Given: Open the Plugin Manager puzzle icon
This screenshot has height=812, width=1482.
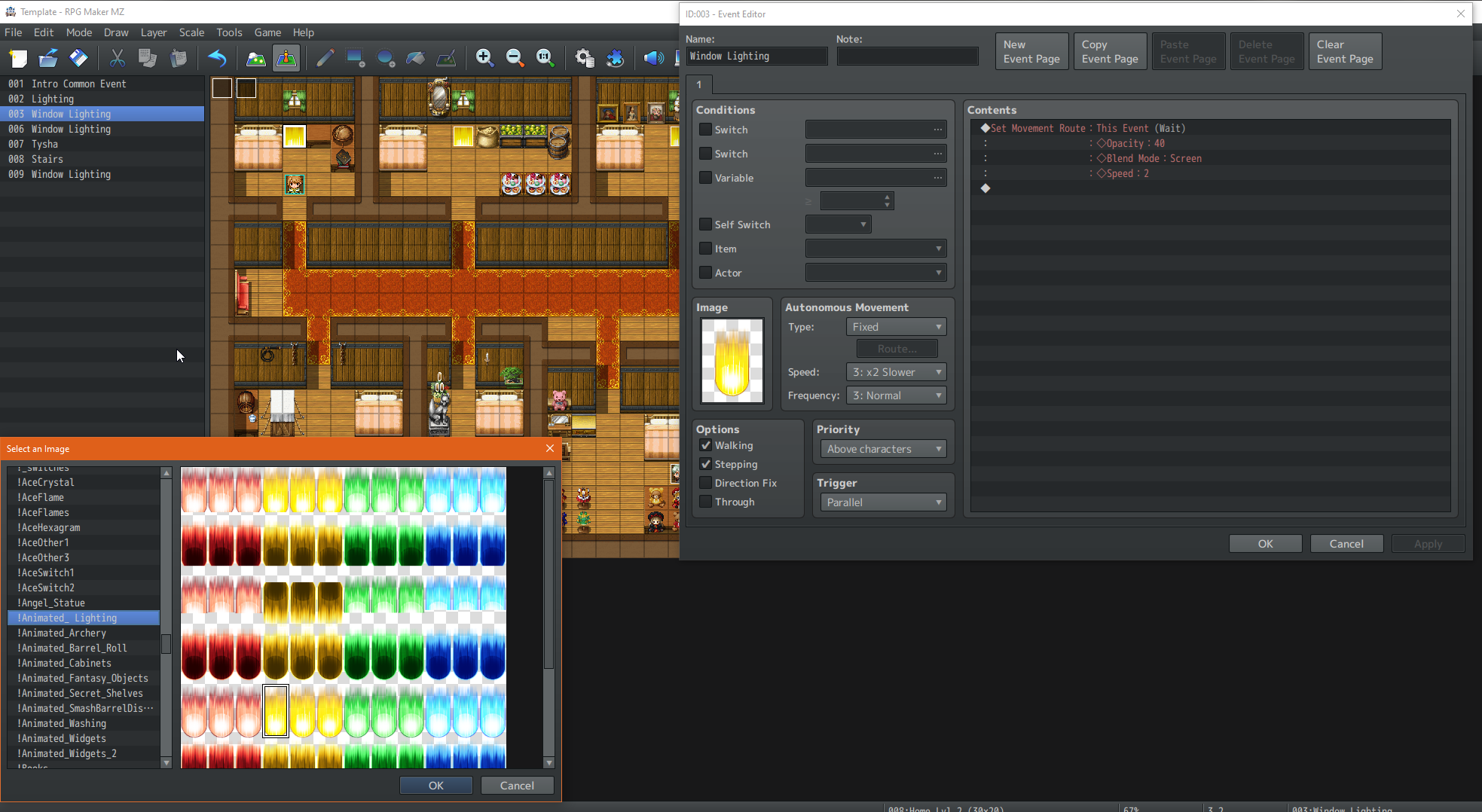Looking at the screenshot, I should [x=615, y=58].
